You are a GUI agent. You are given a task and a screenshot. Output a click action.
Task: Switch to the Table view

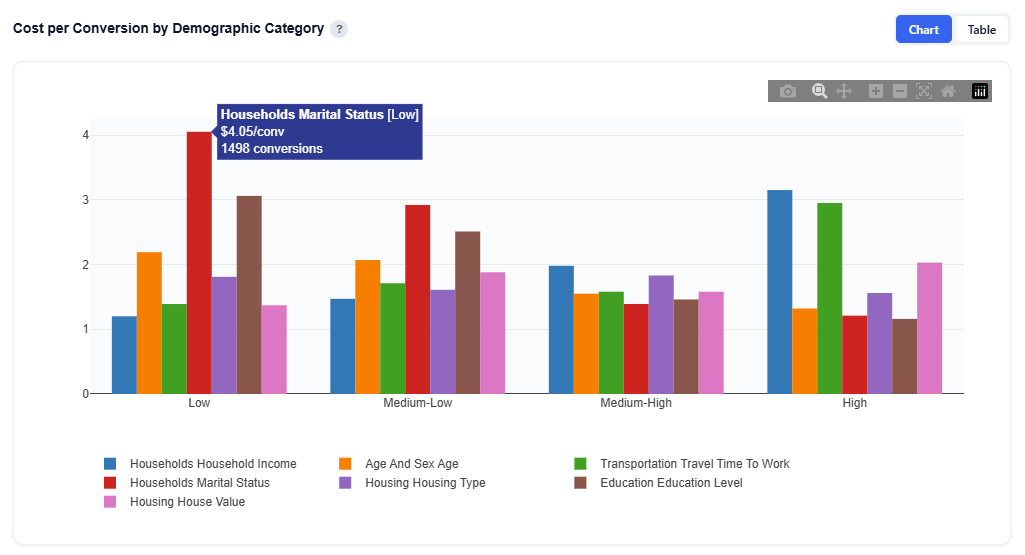point(981,30)
